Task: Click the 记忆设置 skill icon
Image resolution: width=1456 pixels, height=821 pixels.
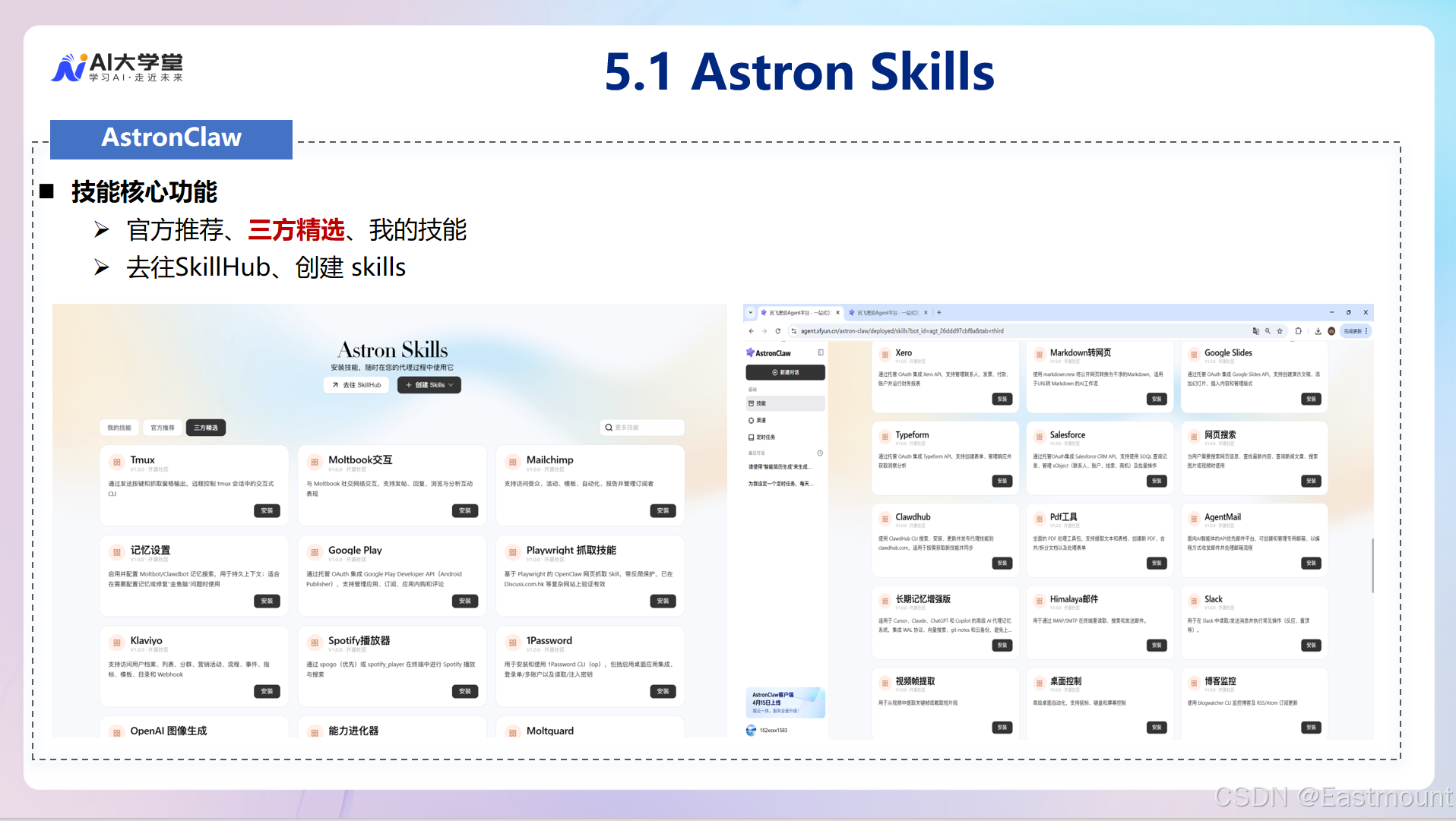Action: [116, 552]
